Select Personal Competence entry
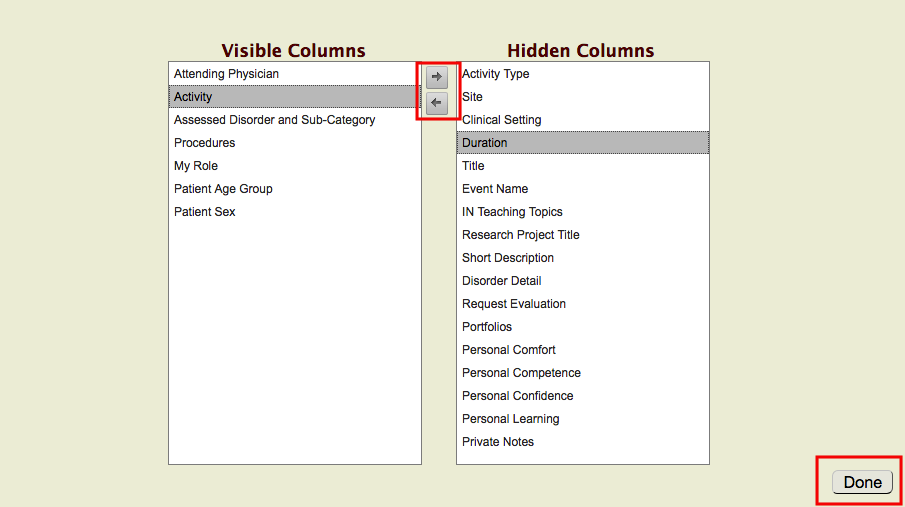905x507 pixels. pos(583,373)
